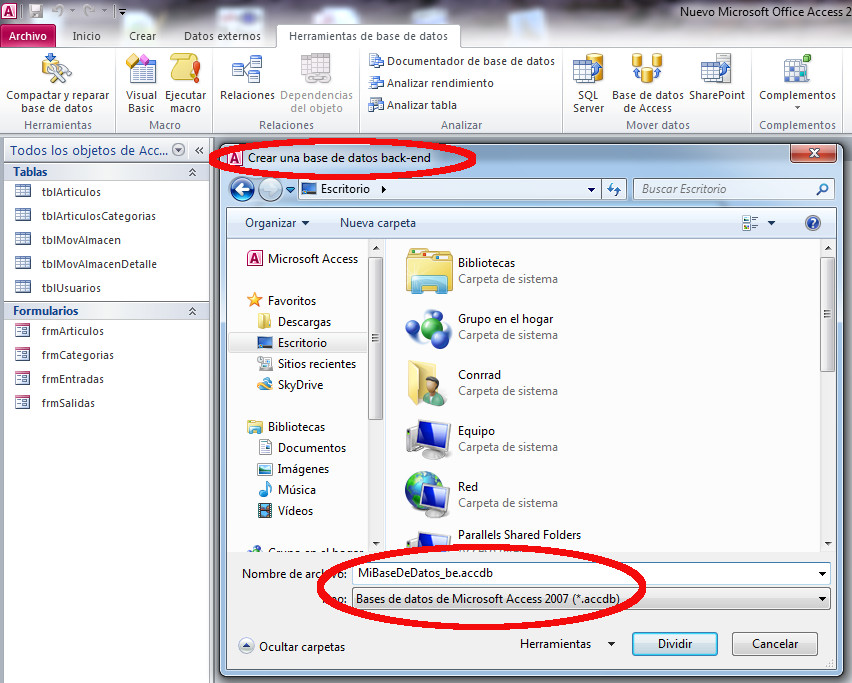This screenshot has height=683, width=852.
Task: Select Vídeos library
Action: [x=286, y=511]
